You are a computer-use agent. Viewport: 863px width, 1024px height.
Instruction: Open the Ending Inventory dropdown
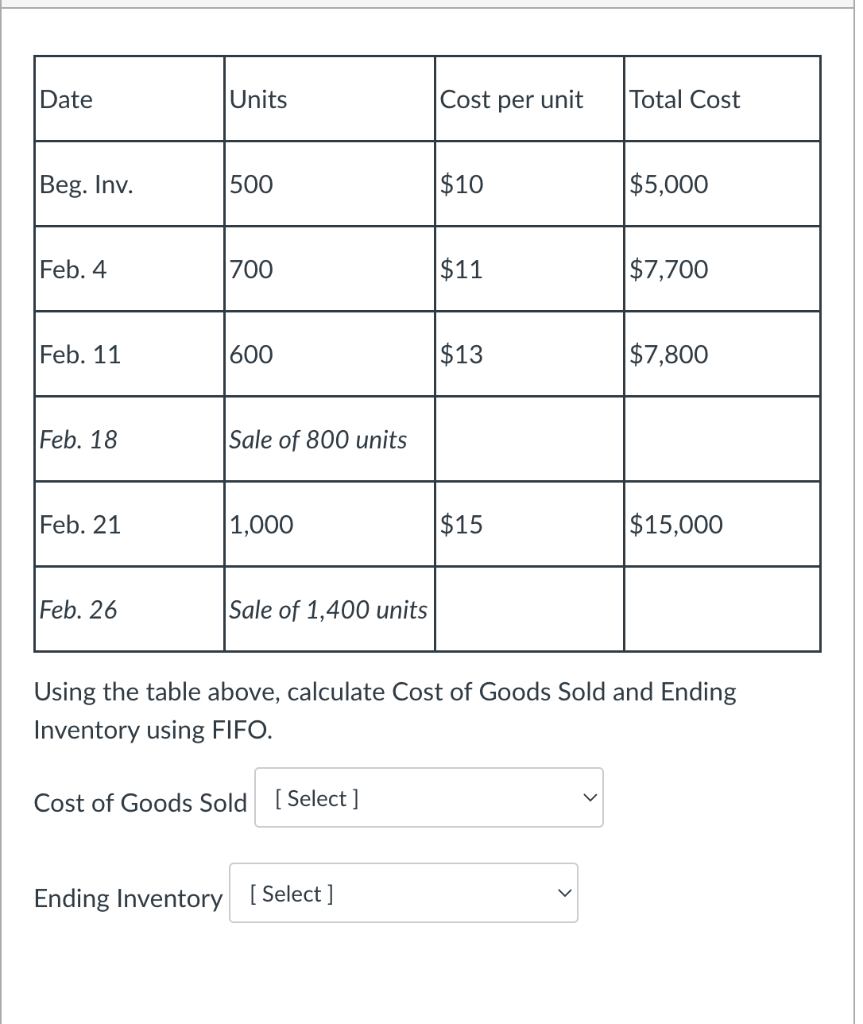click(403, 892)
